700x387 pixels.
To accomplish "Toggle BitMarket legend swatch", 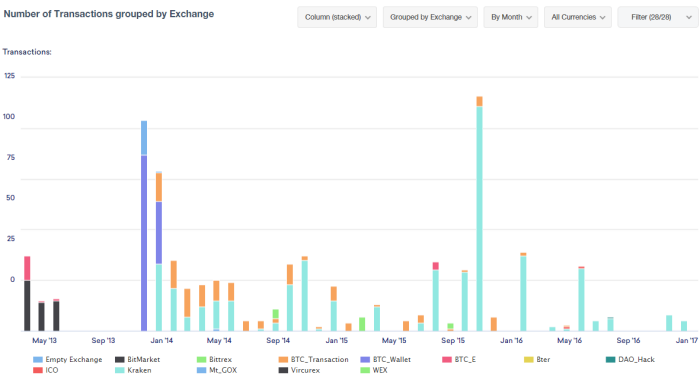I will pyautogui.click(x=120, y=359).
